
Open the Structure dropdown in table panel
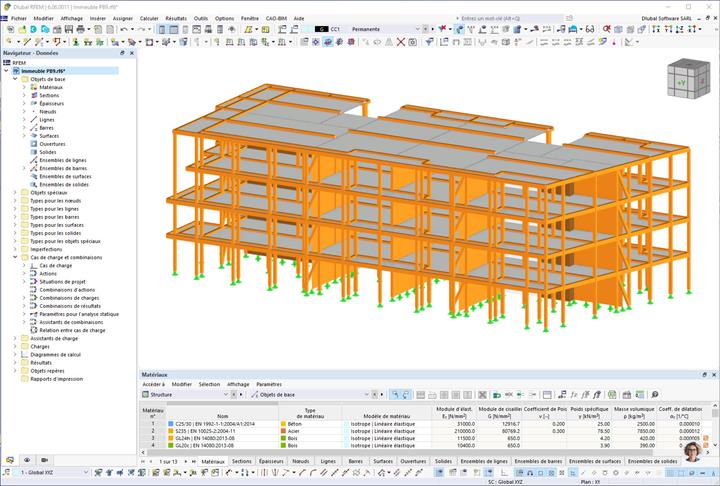225,395
